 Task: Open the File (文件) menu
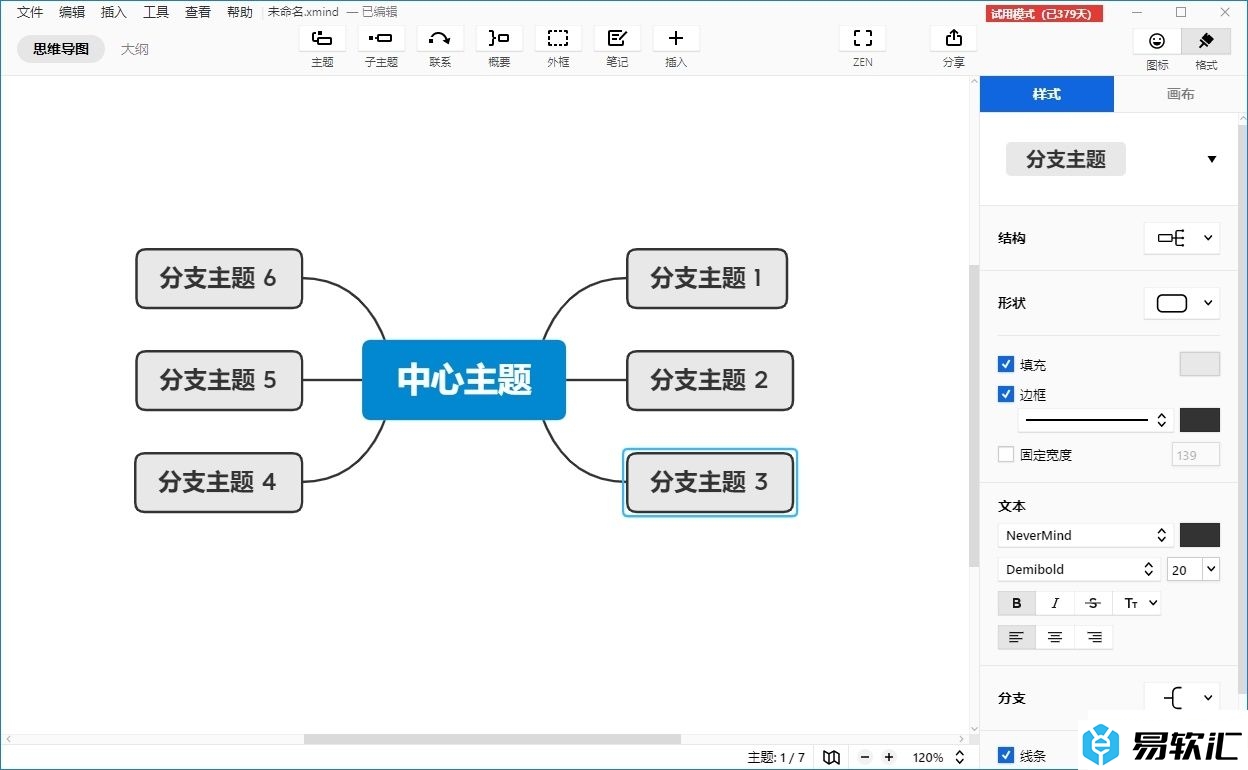[x=30, y=12]
